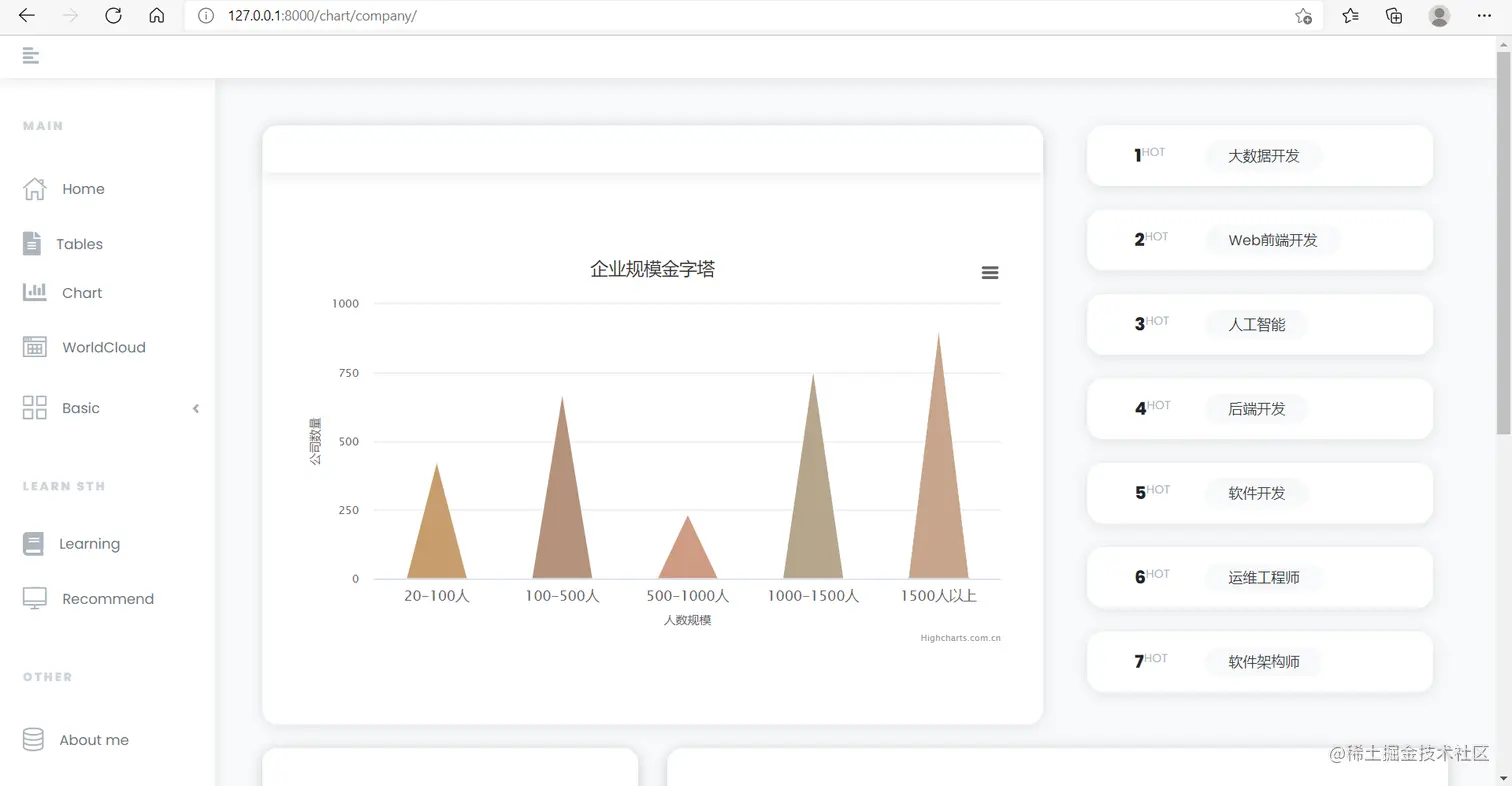Click the Learning book icon
Image resolution: width=1512 pixels, height=786 pixels.
click(x=33, y=544)
